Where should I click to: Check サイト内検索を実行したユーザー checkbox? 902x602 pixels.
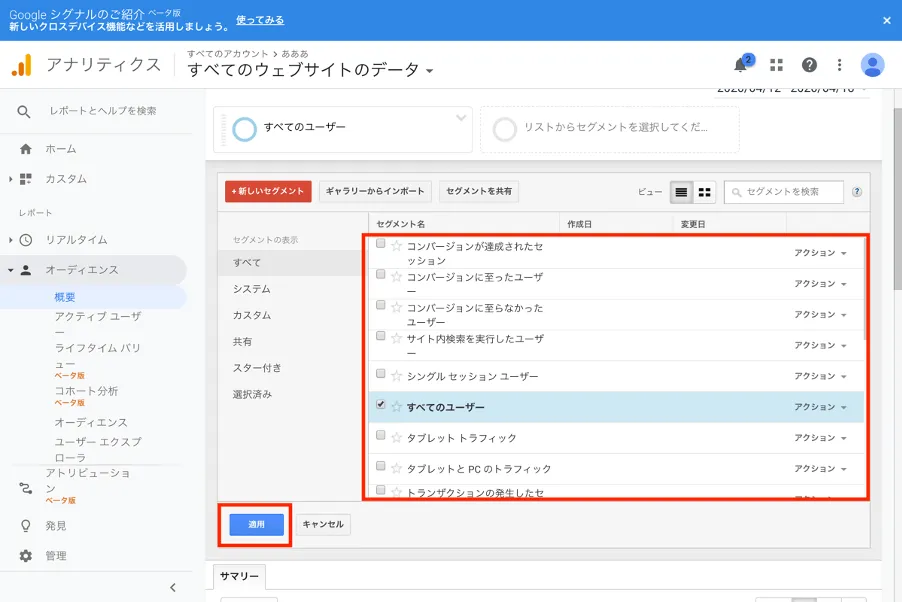point(380,336)
